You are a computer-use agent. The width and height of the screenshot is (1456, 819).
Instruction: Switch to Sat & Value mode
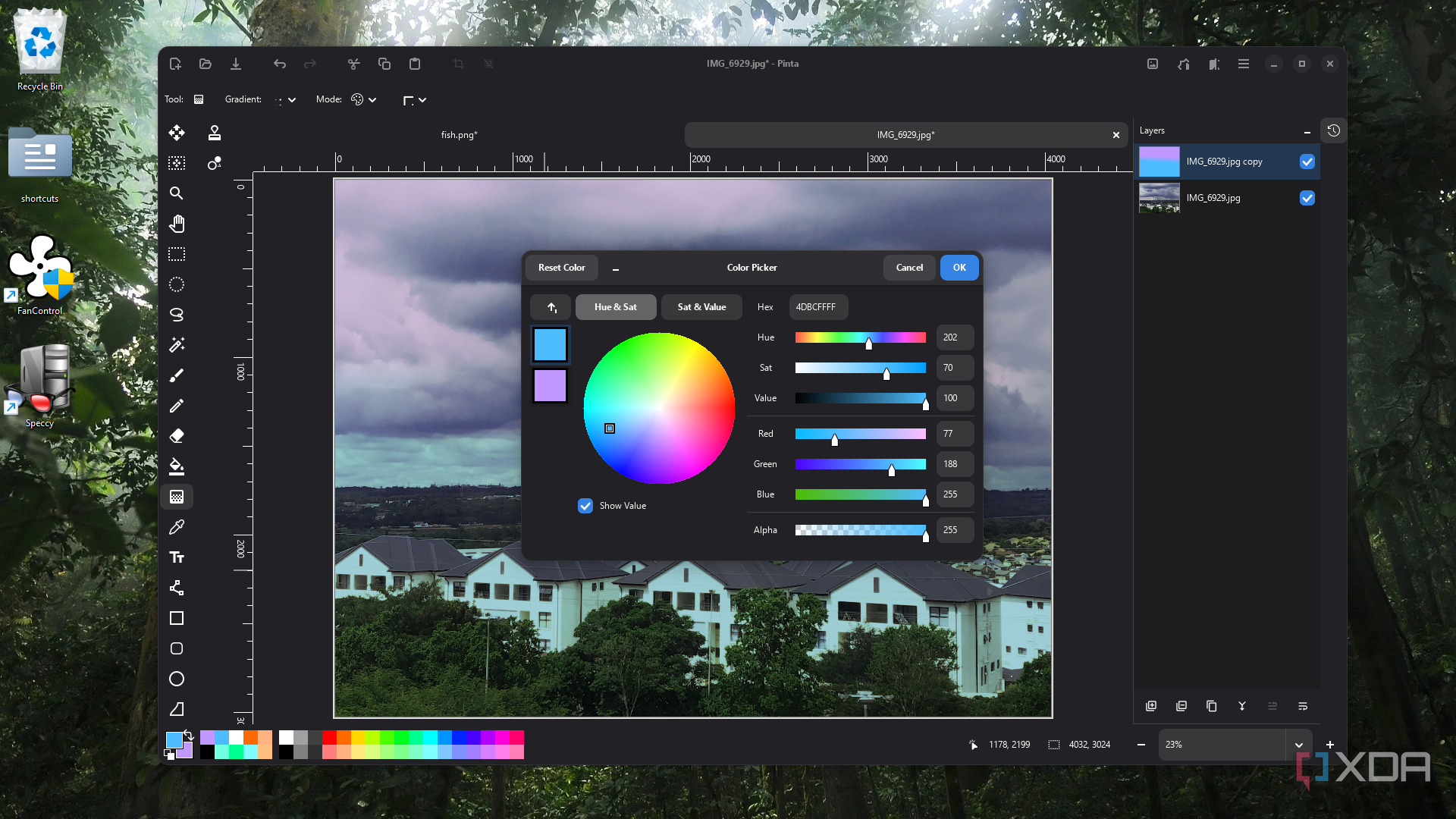[701, 307]
